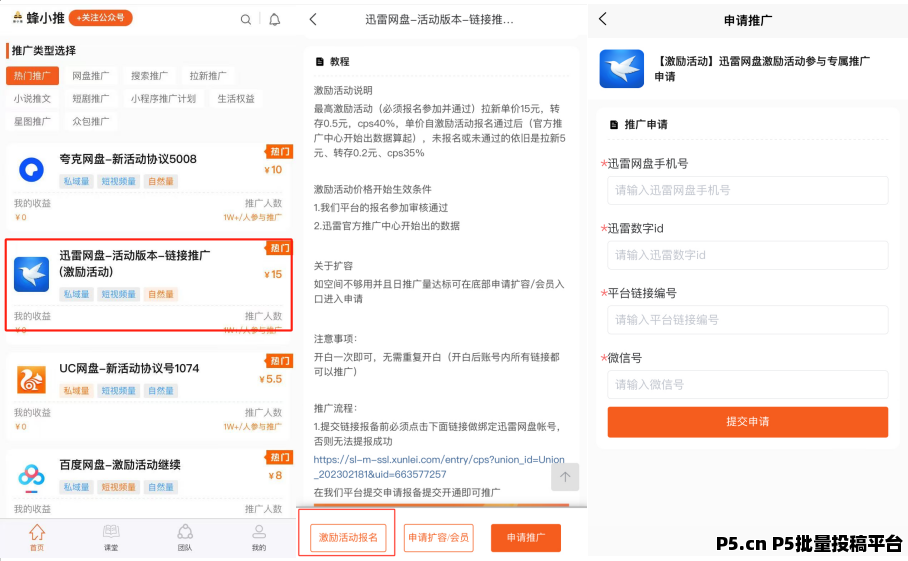
Task: Click 我的收益 on 夸克网盘 card
Action: coord(32,203)
